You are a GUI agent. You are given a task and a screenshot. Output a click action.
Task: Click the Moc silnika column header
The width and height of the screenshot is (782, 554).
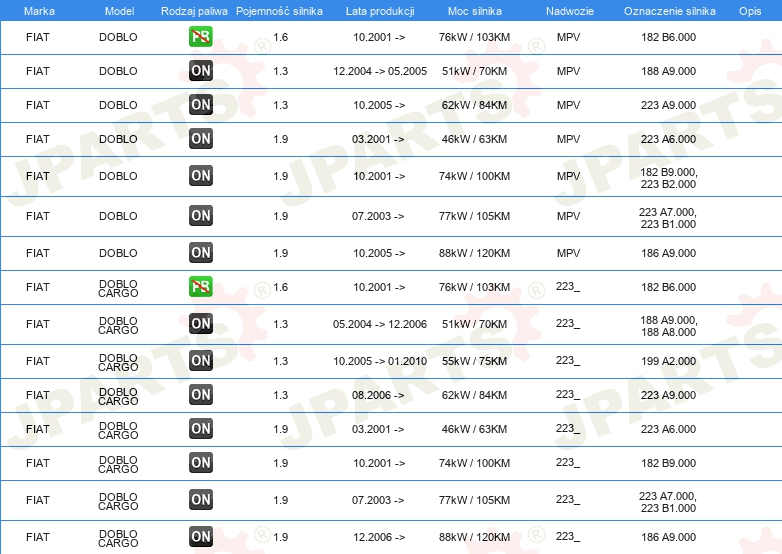pyautogui.click(x=475, y=11)
